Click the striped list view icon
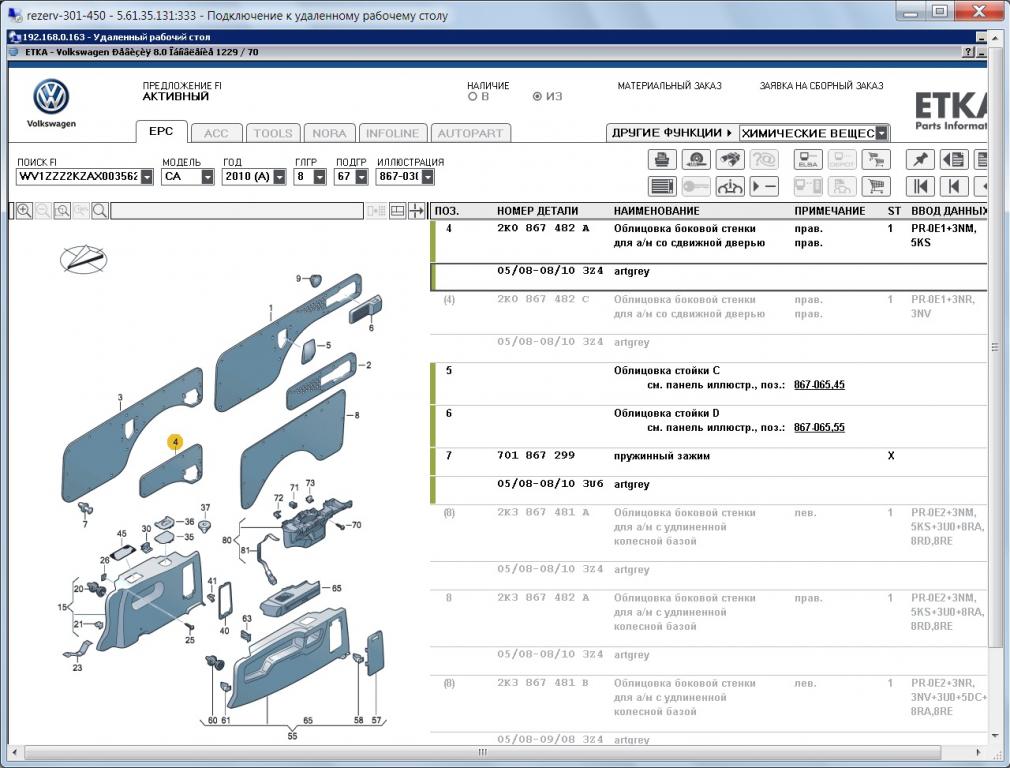Image resolution: width=1010 pixels, height=768 pixels. (662, 186)
